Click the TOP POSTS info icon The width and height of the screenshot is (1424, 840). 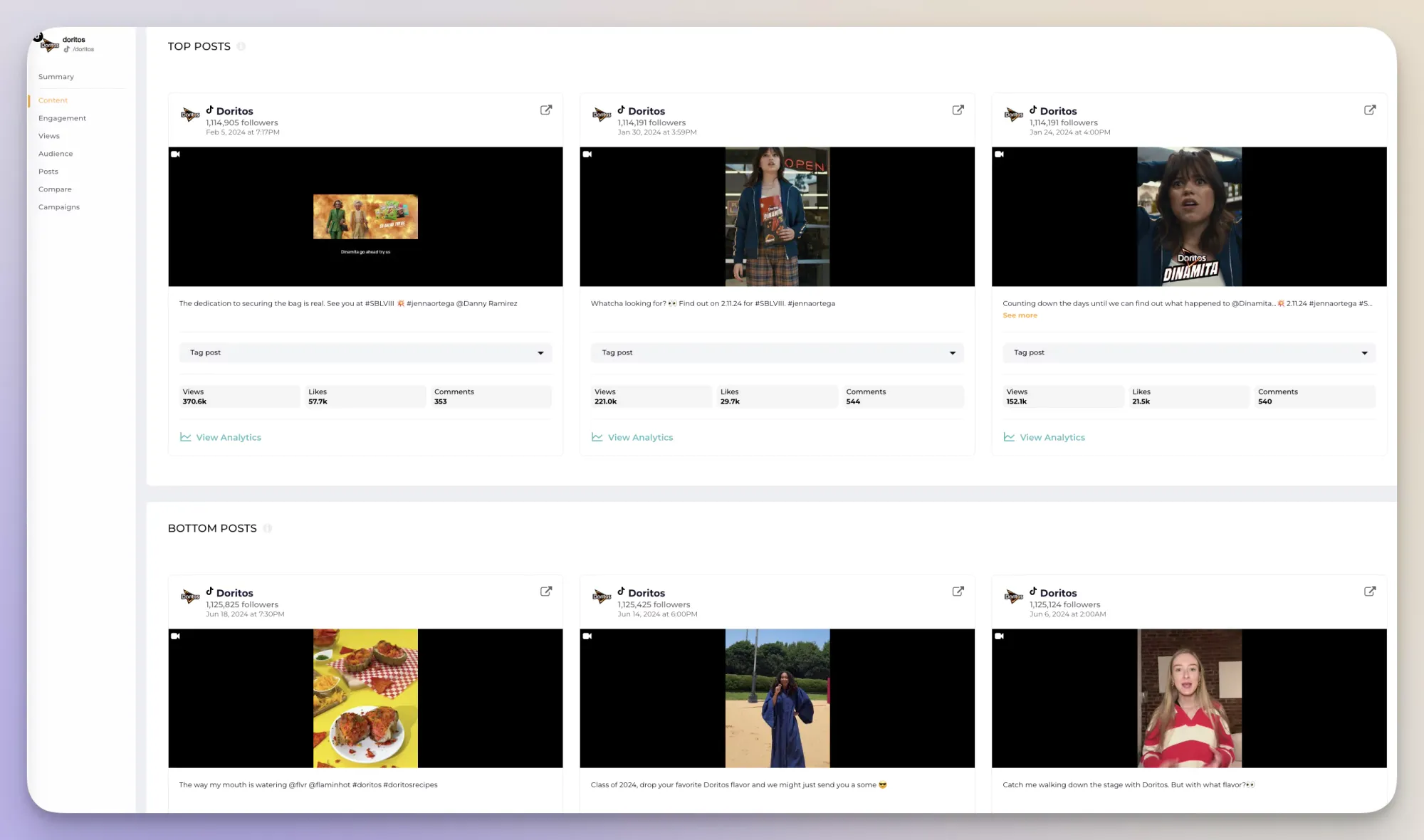[241, 46]
